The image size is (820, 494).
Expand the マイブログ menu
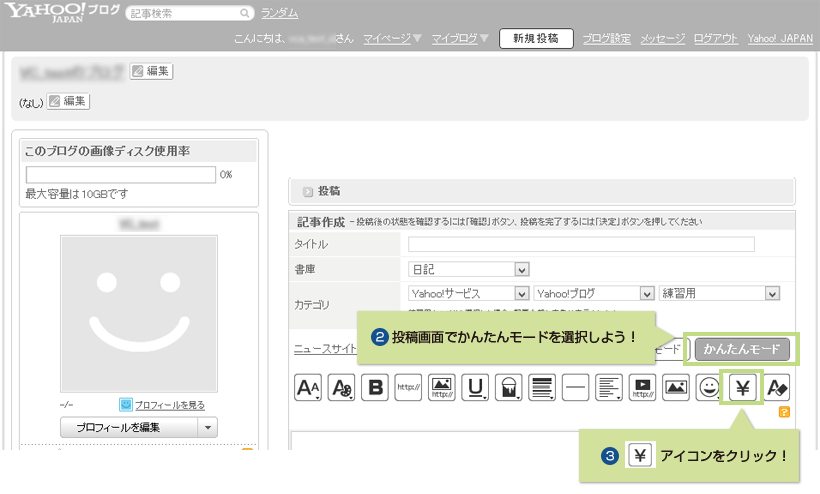coord(460,38)
